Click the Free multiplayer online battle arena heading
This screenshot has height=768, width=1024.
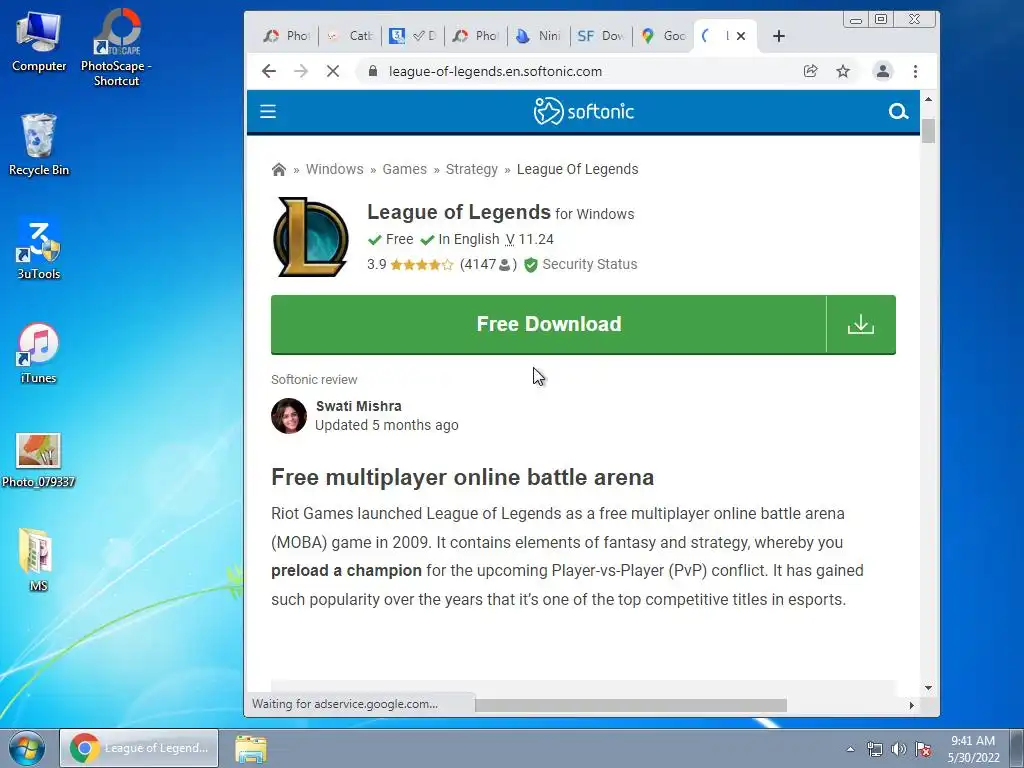click(x=462, y=477)
